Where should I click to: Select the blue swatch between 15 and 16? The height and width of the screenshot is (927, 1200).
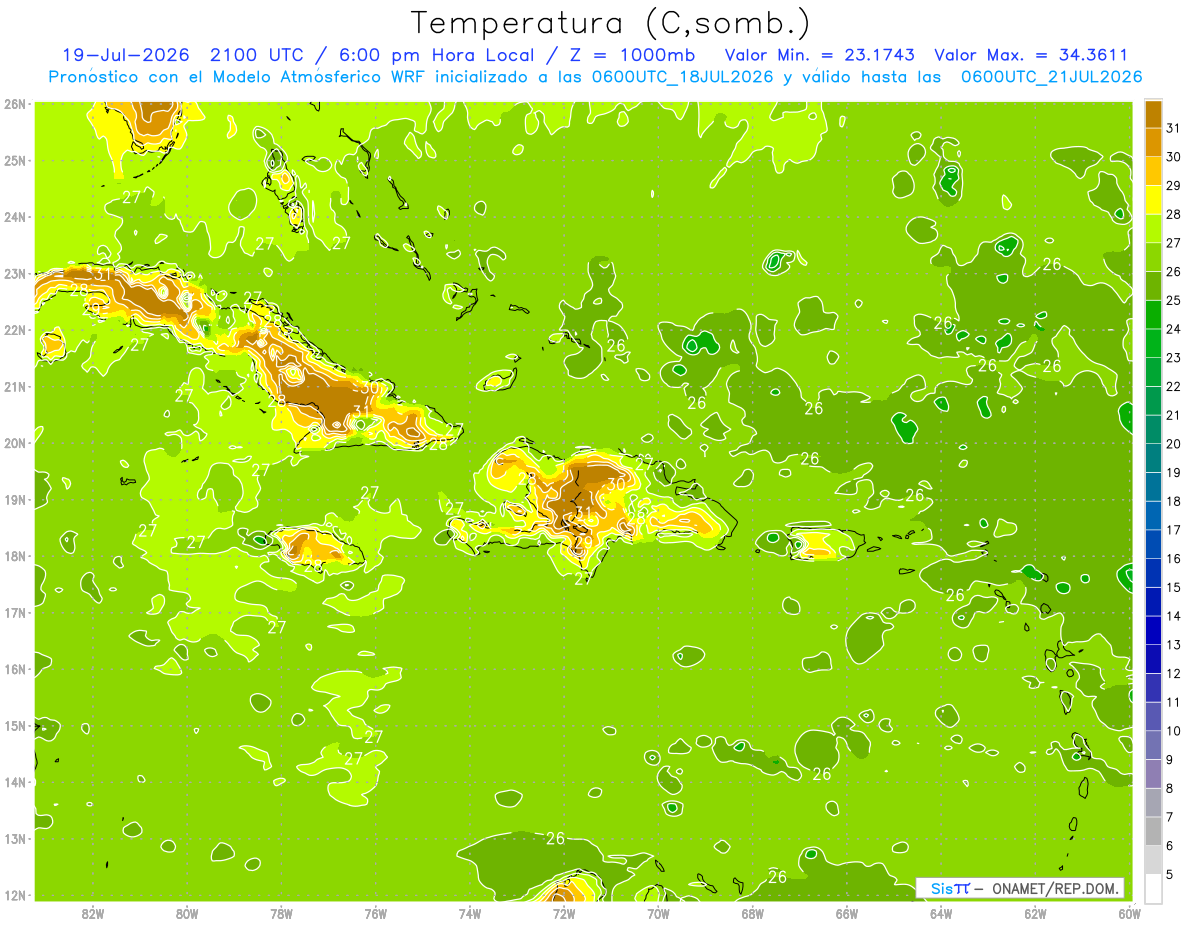1153,574
